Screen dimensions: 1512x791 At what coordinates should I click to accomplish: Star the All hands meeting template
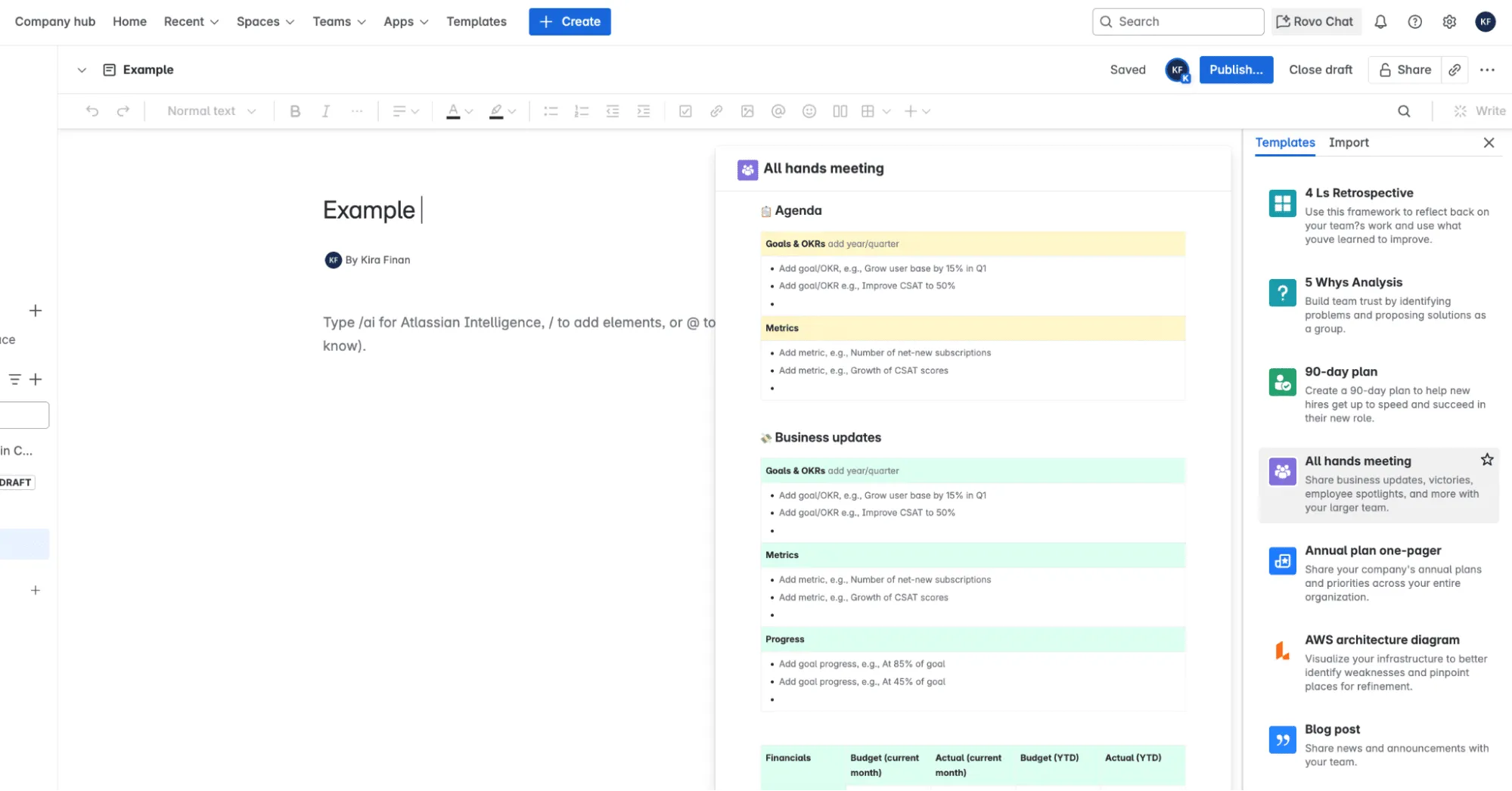(1486, 460)
